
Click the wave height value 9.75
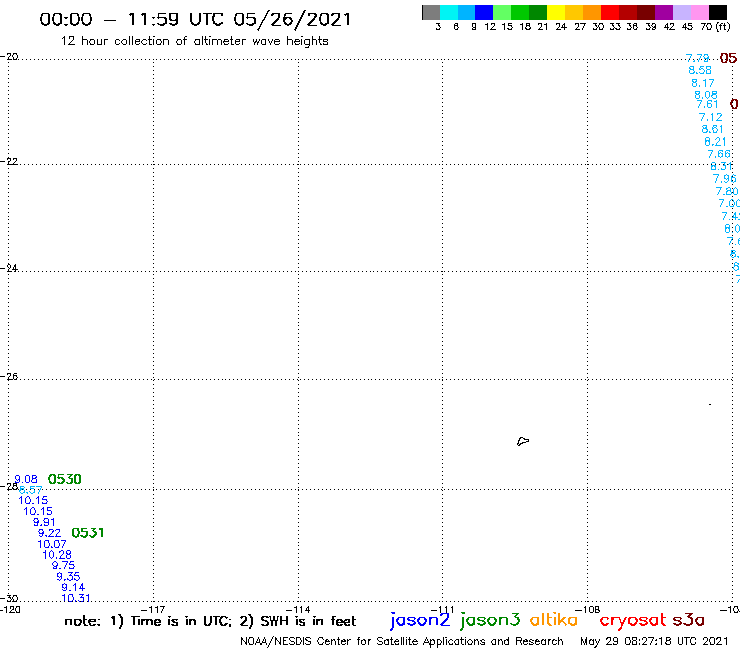pos(63,566)
